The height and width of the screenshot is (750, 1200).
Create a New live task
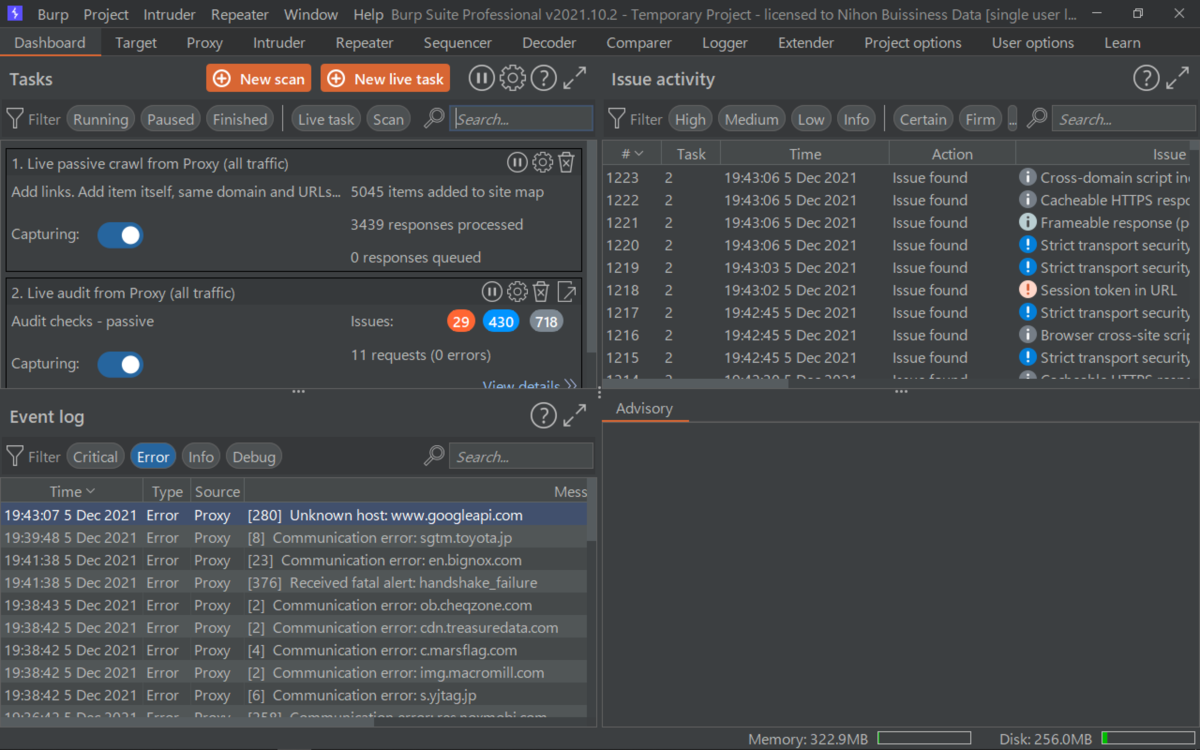385,79
